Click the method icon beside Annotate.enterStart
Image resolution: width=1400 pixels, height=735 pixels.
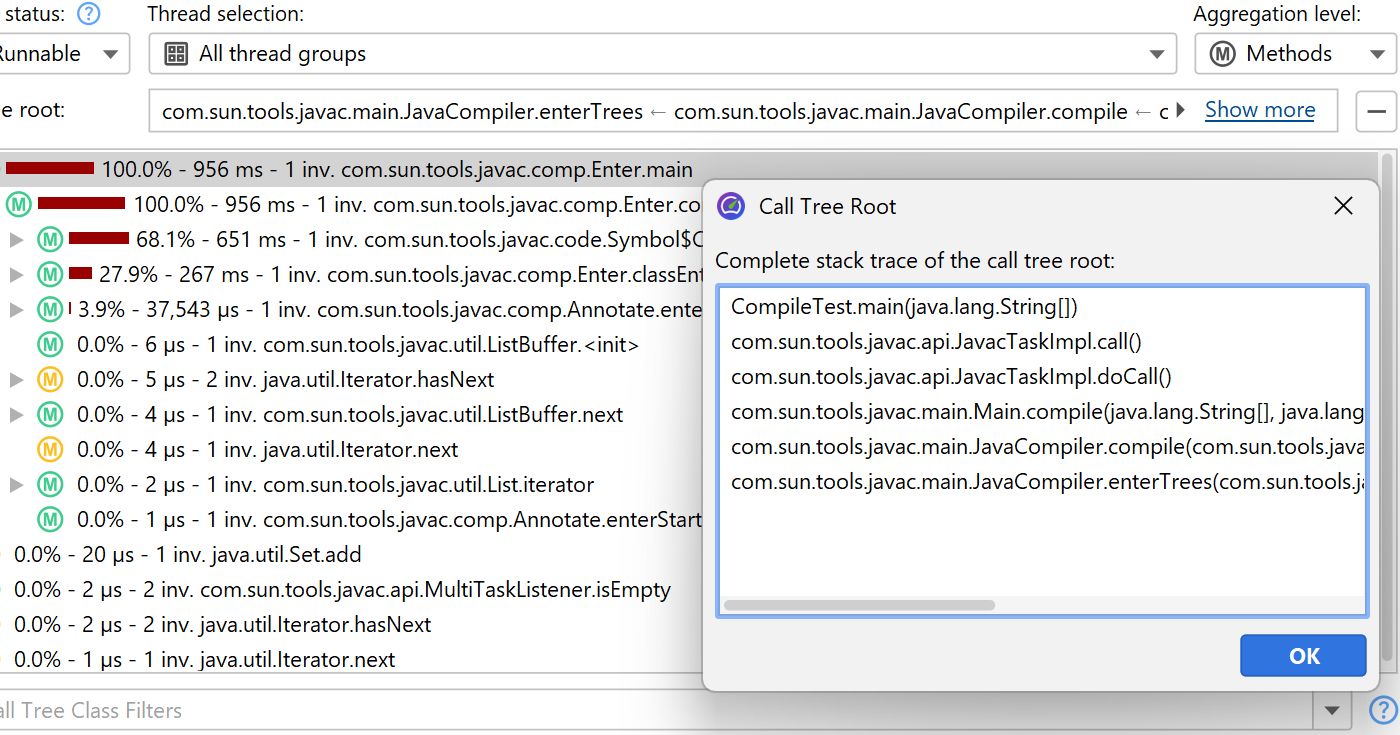click(x=50, y=520)
